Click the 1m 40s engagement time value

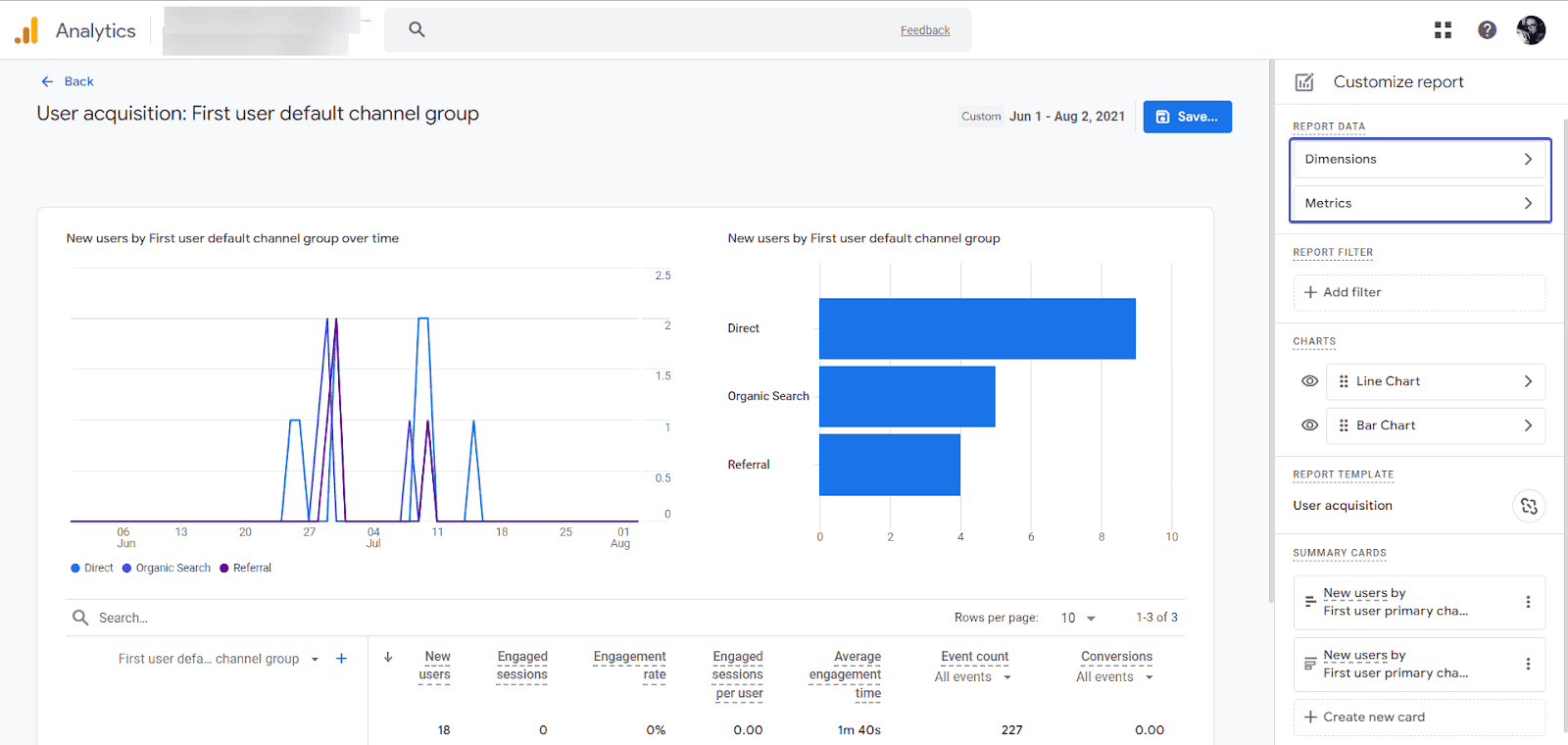(x=859, y=730)
